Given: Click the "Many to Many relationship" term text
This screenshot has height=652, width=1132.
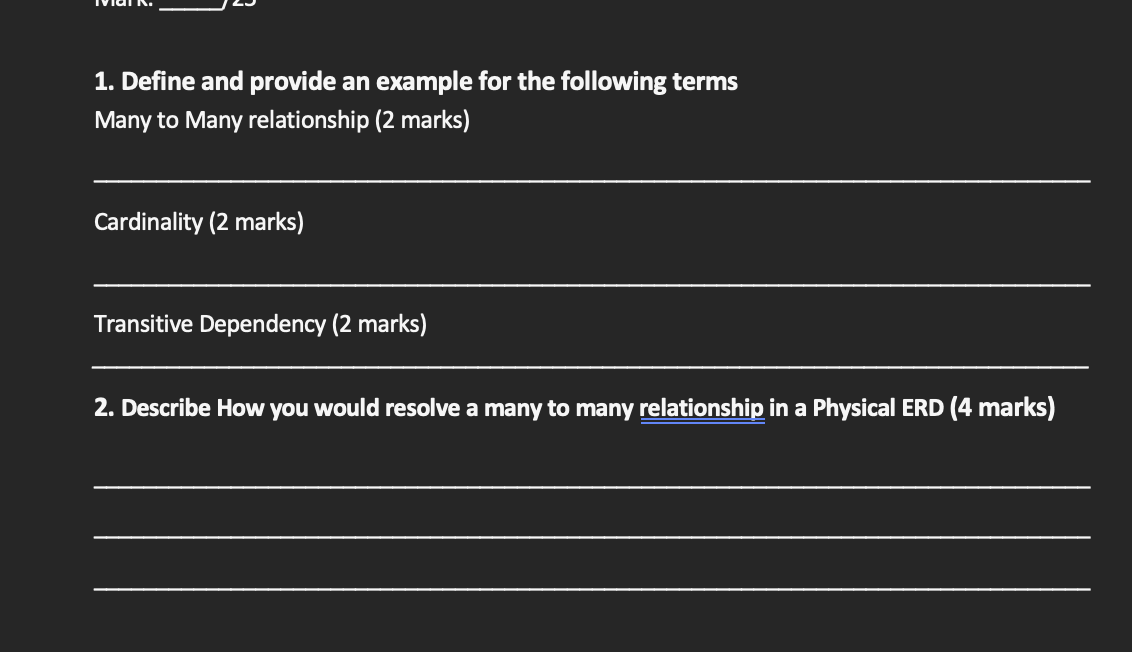Looking at the screenshot, I should 231,120.
